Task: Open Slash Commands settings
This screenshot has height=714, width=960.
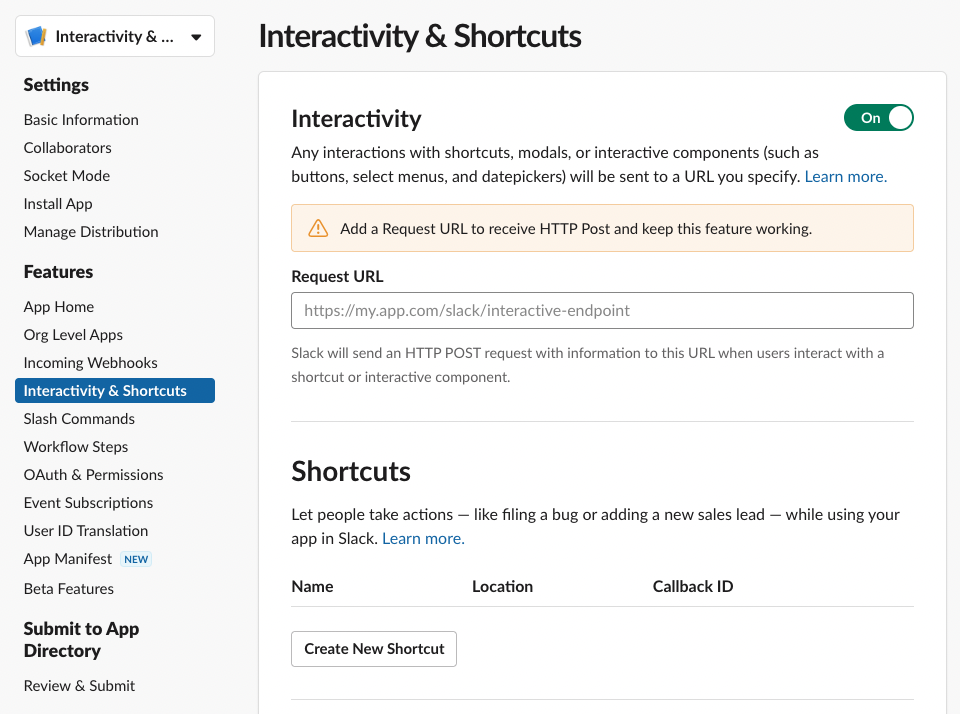Action: pos(79,418)
